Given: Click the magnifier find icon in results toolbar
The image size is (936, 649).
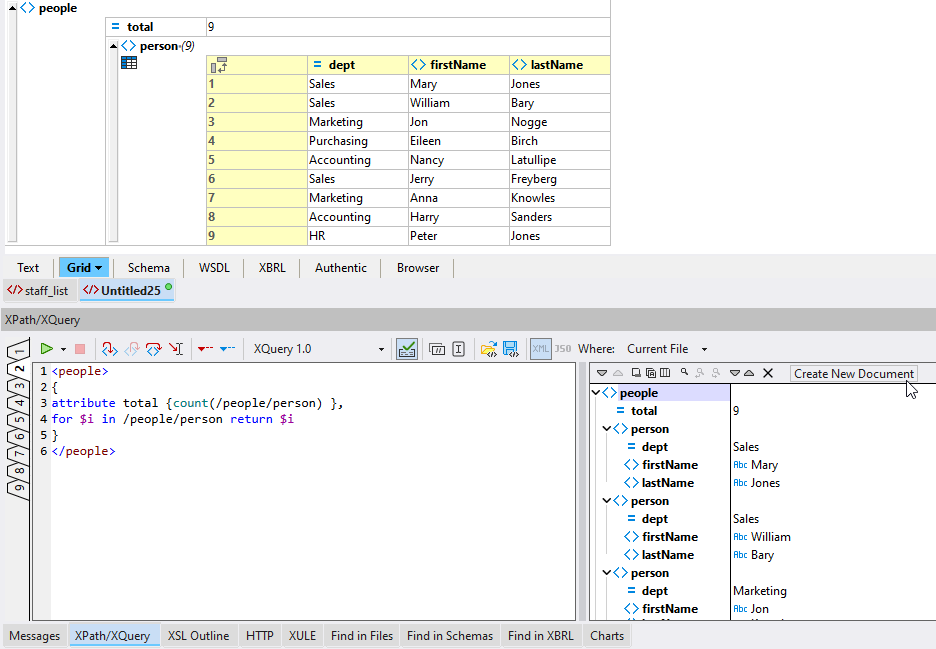Looking at the screenshot, I should click(685, 373).
